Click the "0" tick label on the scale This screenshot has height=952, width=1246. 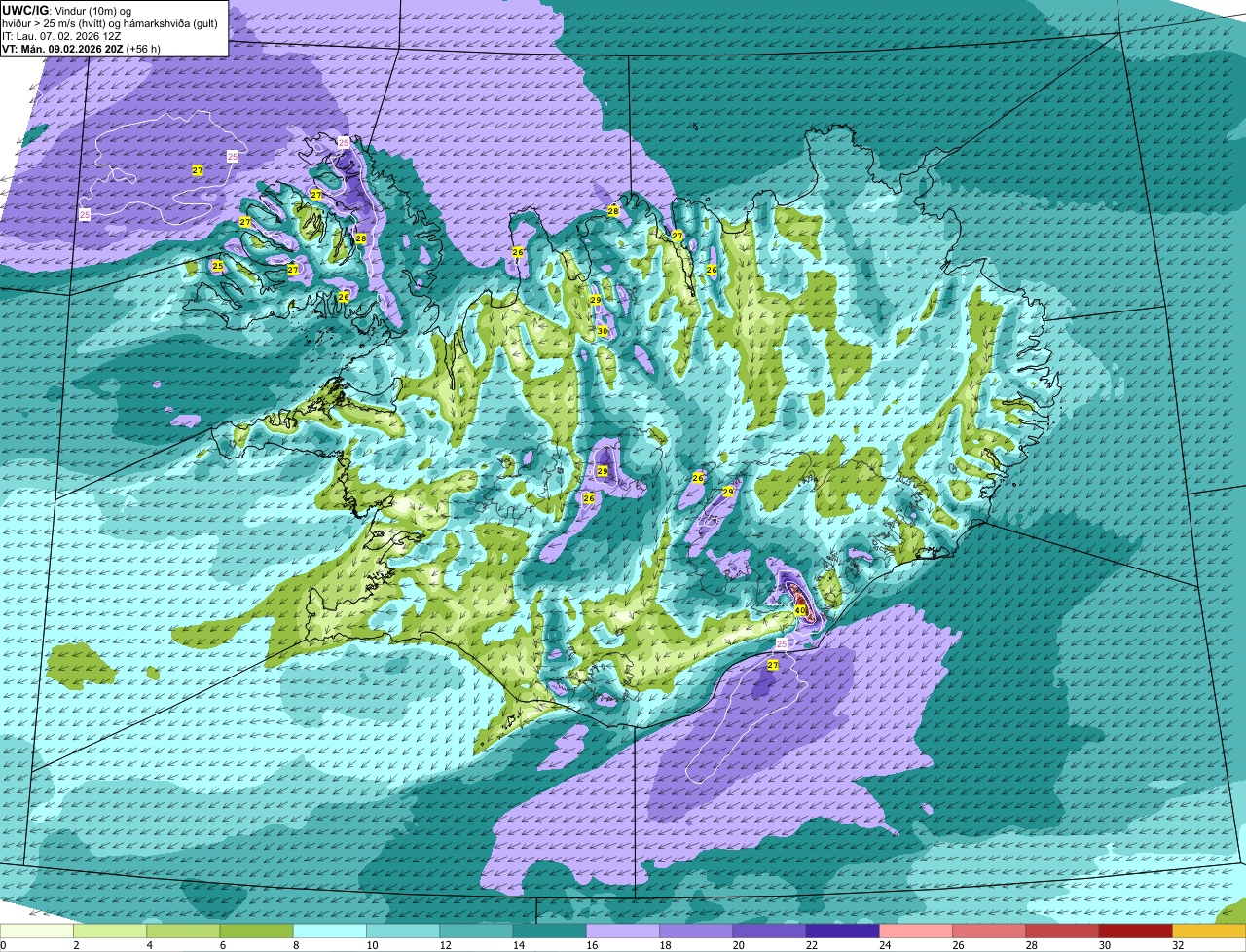click(x=3, y=945)
